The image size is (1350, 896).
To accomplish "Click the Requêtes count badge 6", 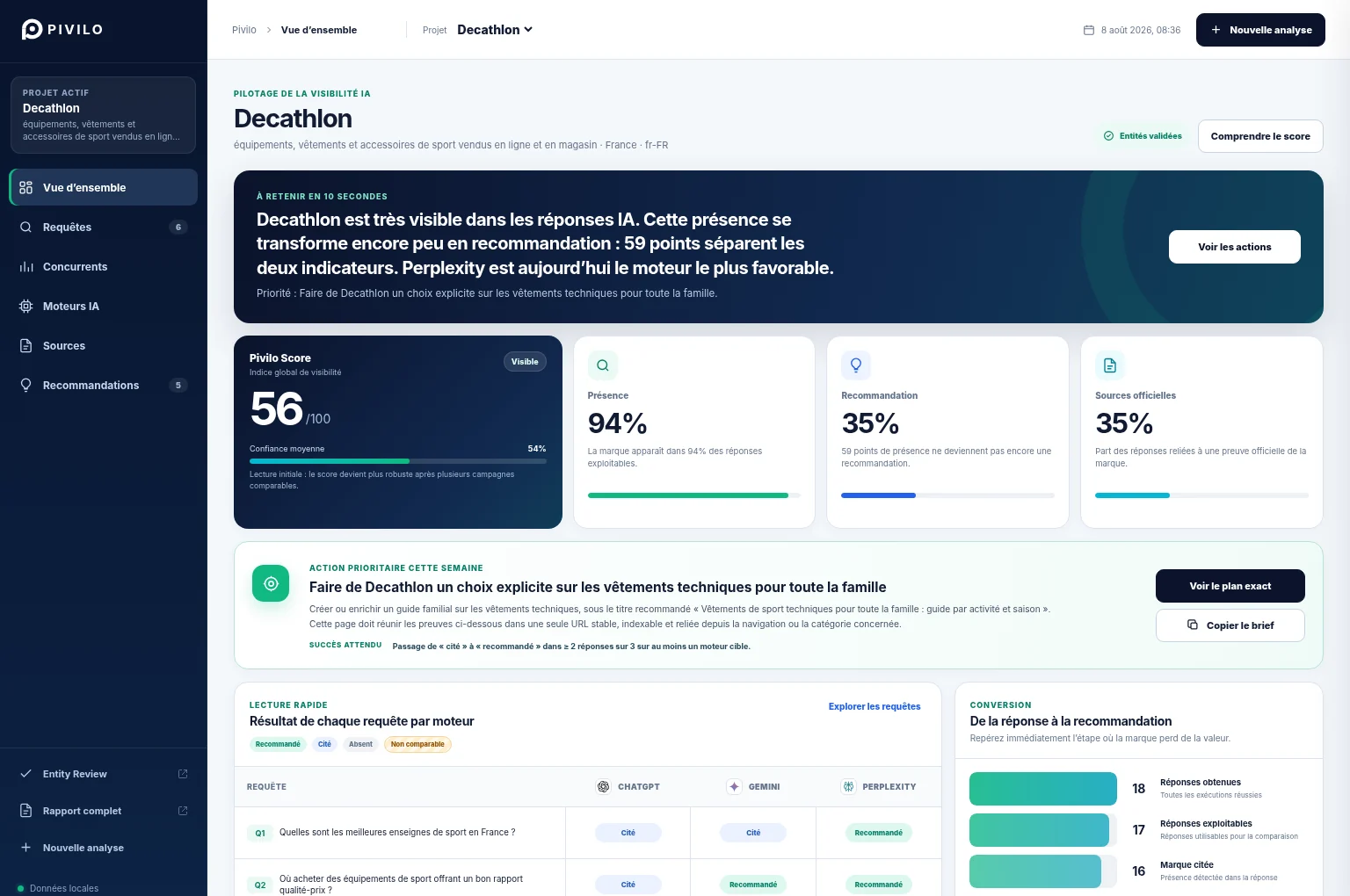I will tap(178, 227).
